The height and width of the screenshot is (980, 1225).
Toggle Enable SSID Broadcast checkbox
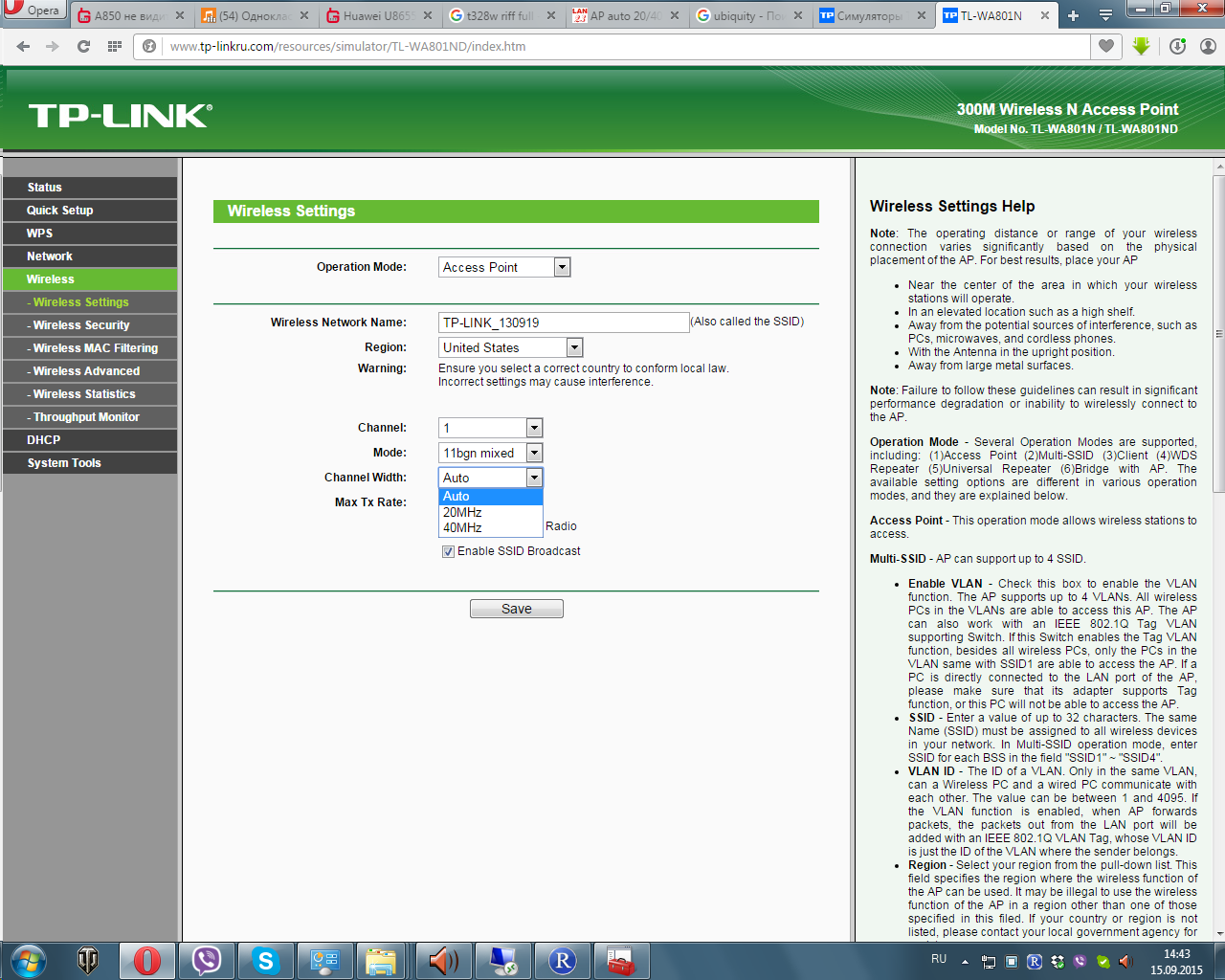coord(448,551)
